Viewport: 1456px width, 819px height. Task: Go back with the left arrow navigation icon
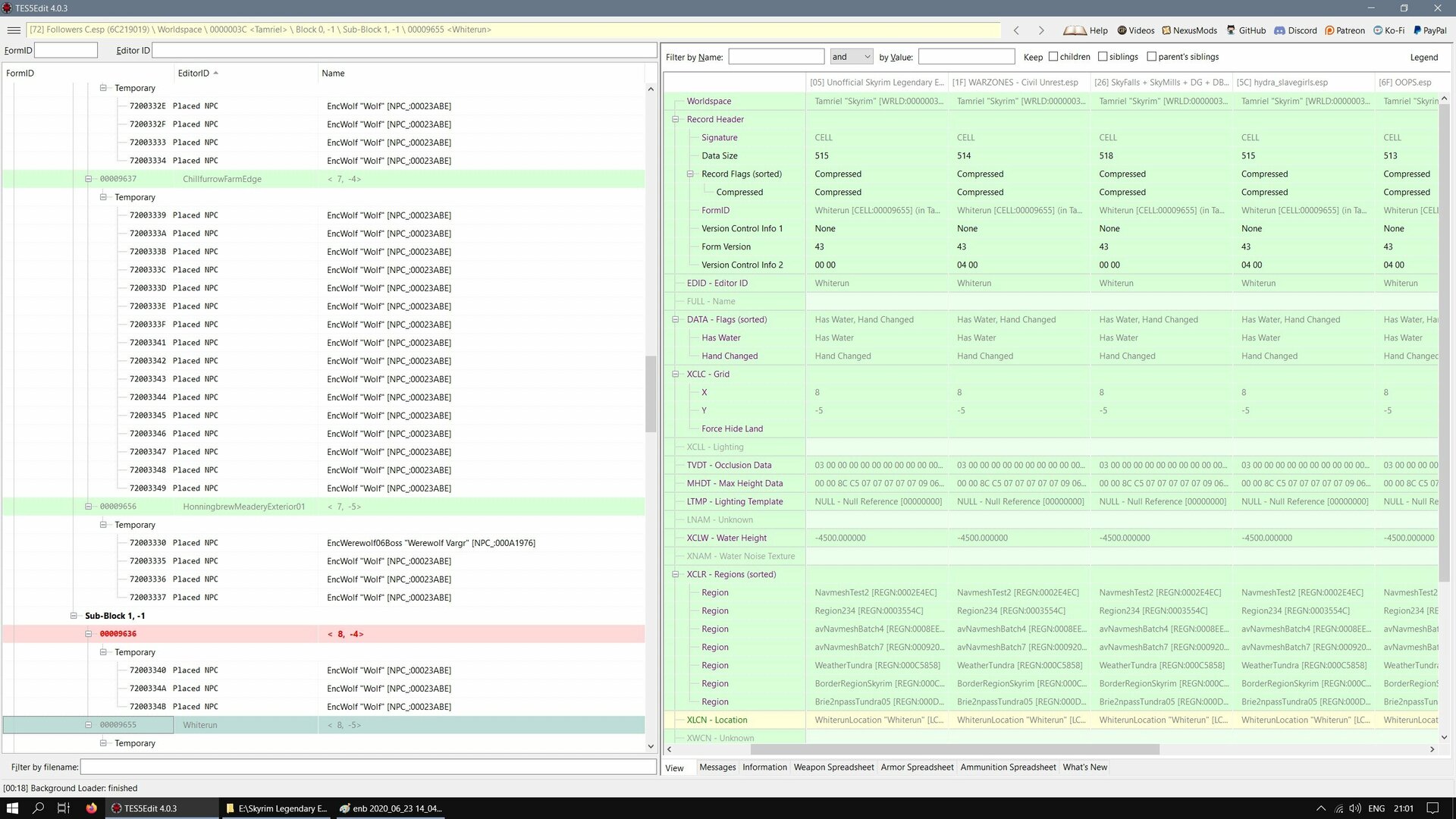[x=1016, y=30]
